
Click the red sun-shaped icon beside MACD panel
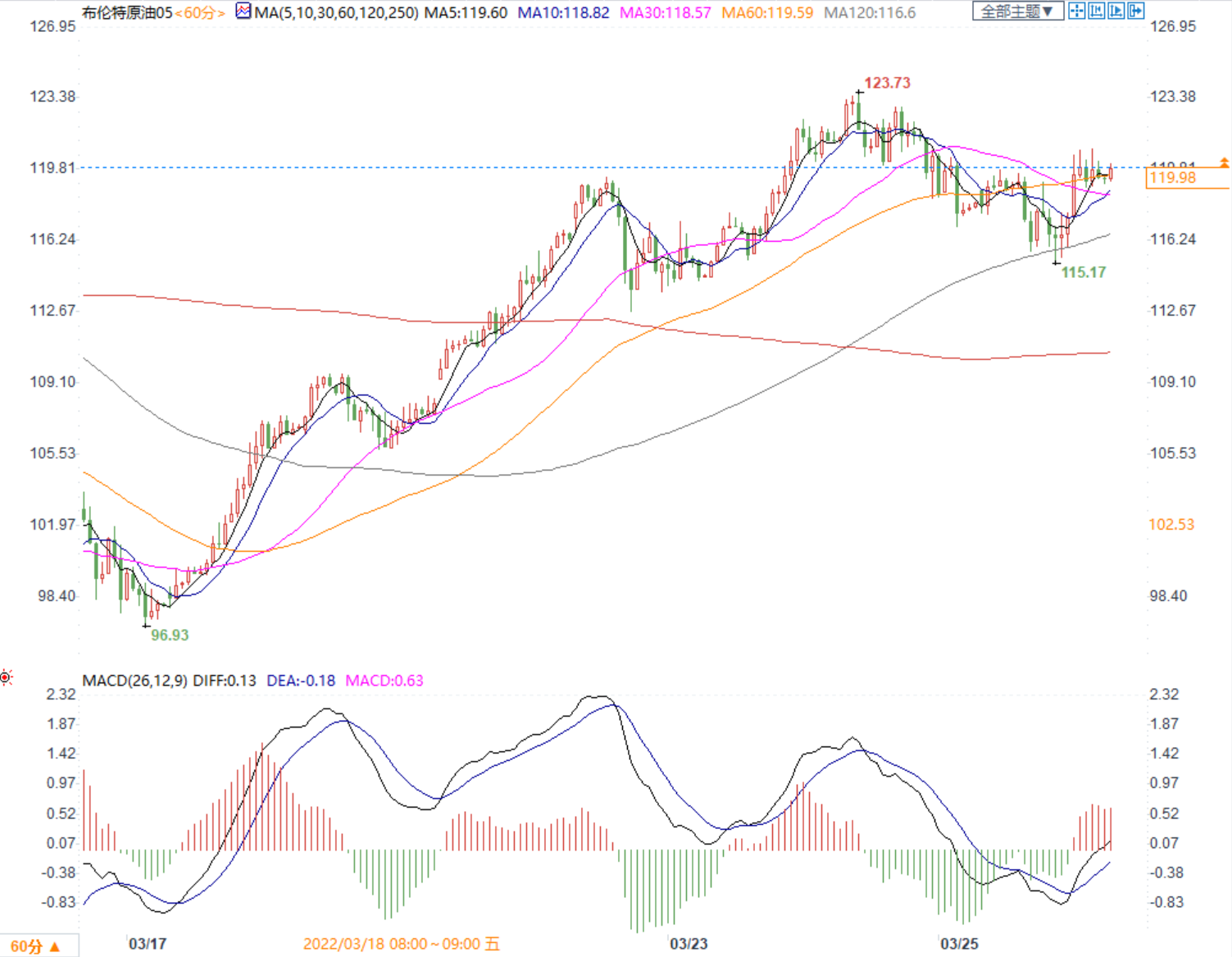click(7, 677)
